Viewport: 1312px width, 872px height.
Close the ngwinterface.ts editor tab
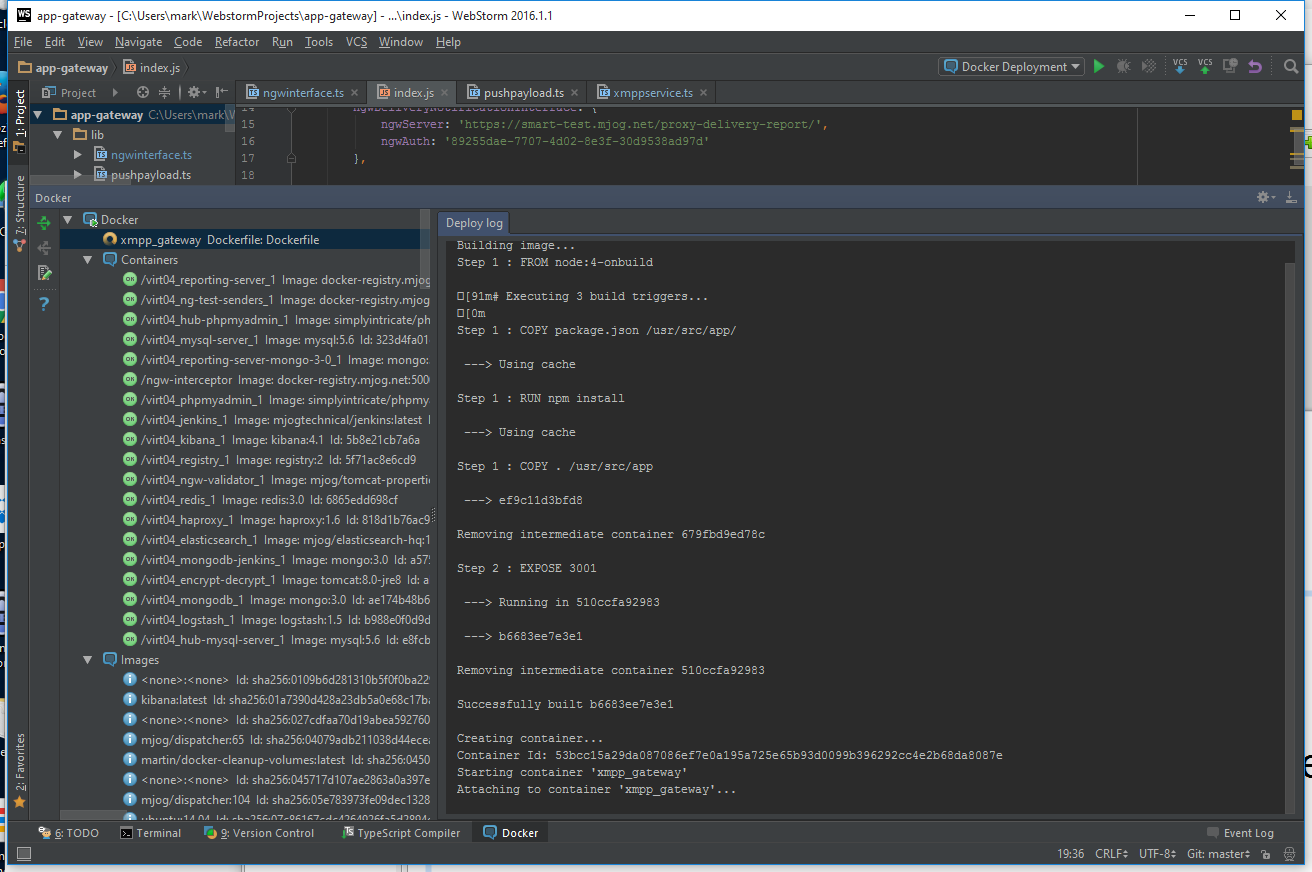[x=354, y=93]
